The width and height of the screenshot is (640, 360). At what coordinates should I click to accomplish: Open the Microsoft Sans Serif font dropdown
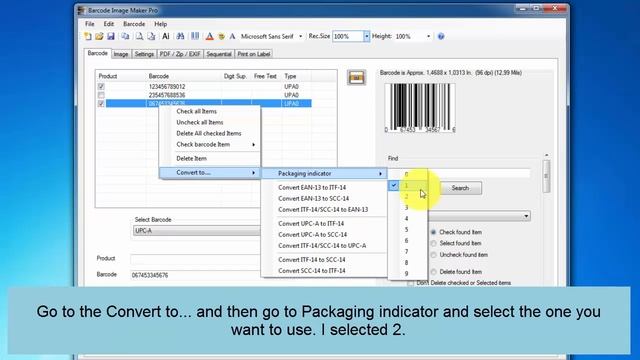pyautogui.click(x=301, y=36)
